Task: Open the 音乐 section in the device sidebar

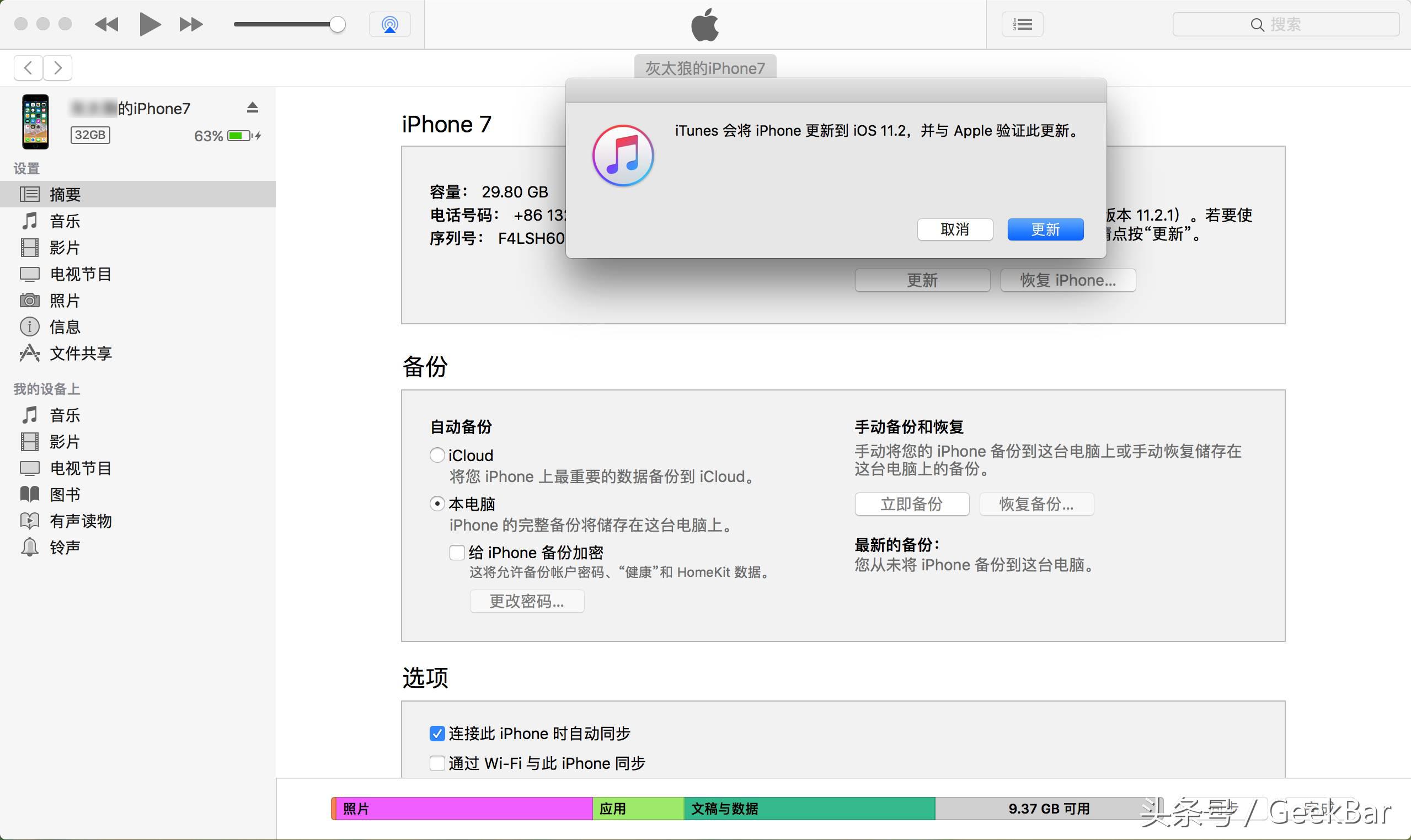Action: click(64, 221)
